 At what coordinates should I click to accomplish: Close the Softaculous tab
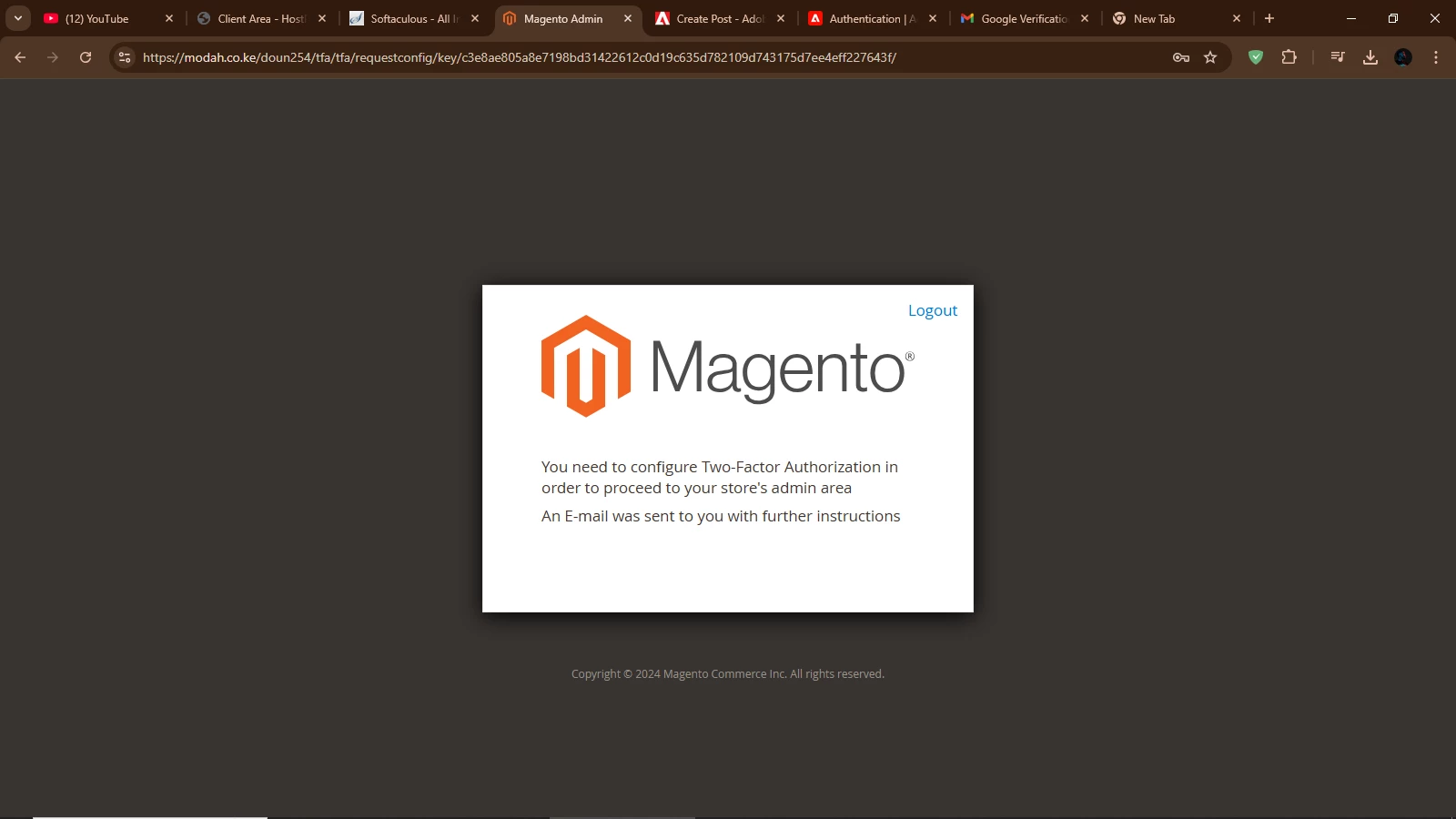point(475,18)
